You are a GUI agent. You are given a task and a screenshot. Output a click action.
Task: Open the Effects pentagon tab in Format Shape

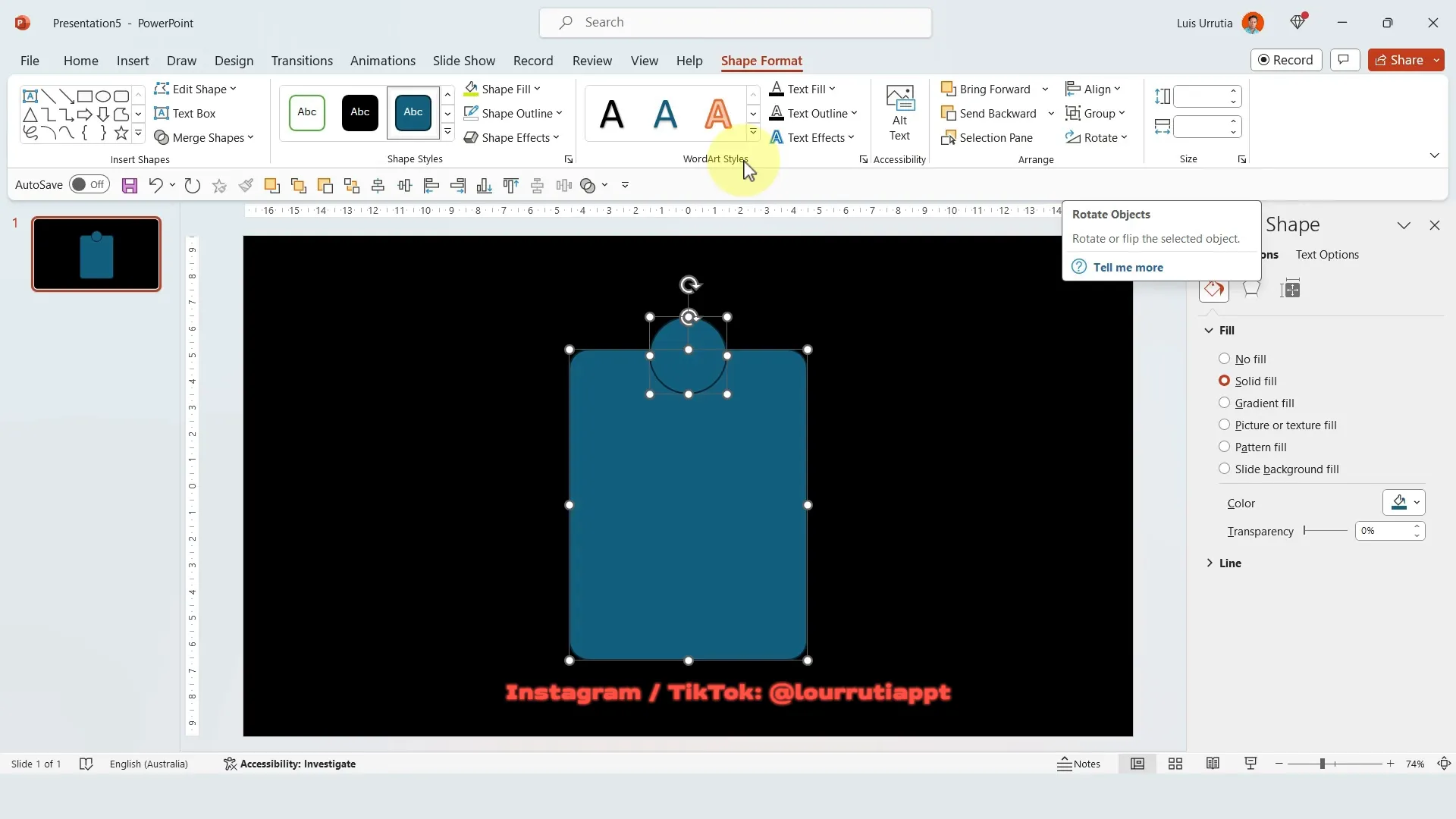tap(1251, 289)
